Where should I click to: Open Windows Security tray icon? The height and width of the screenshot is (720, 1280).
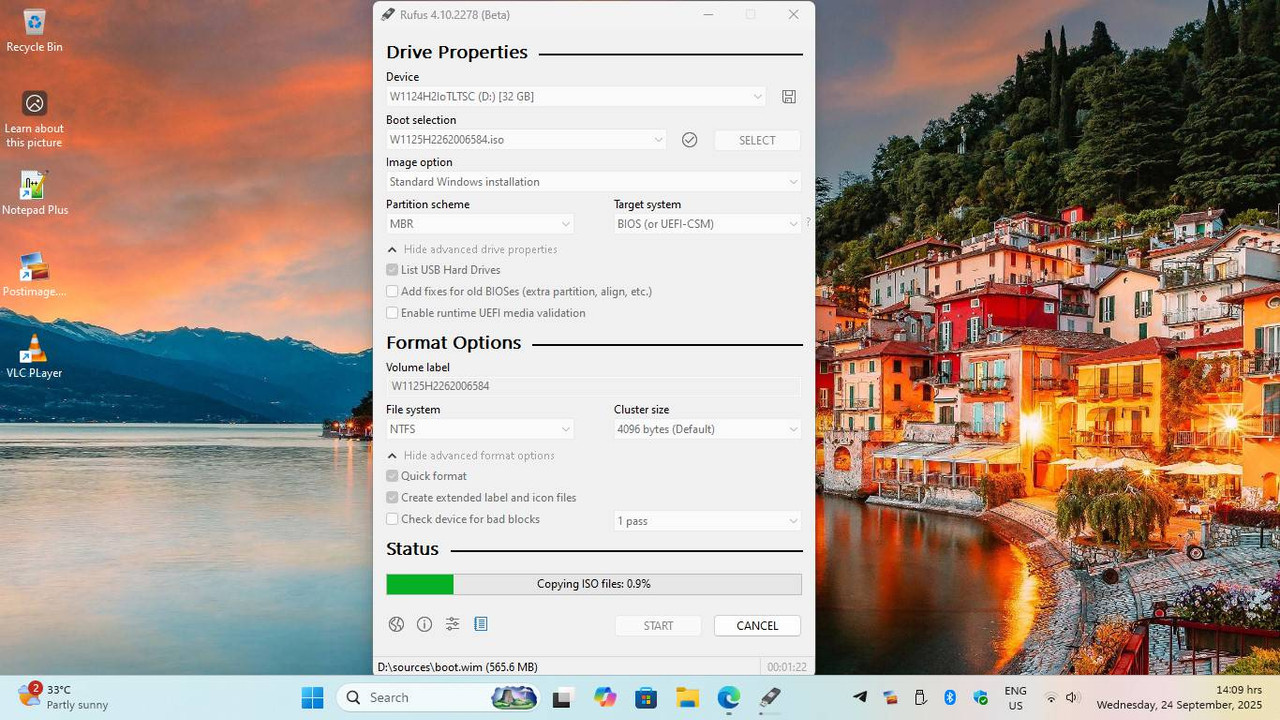tap(980, 697)
